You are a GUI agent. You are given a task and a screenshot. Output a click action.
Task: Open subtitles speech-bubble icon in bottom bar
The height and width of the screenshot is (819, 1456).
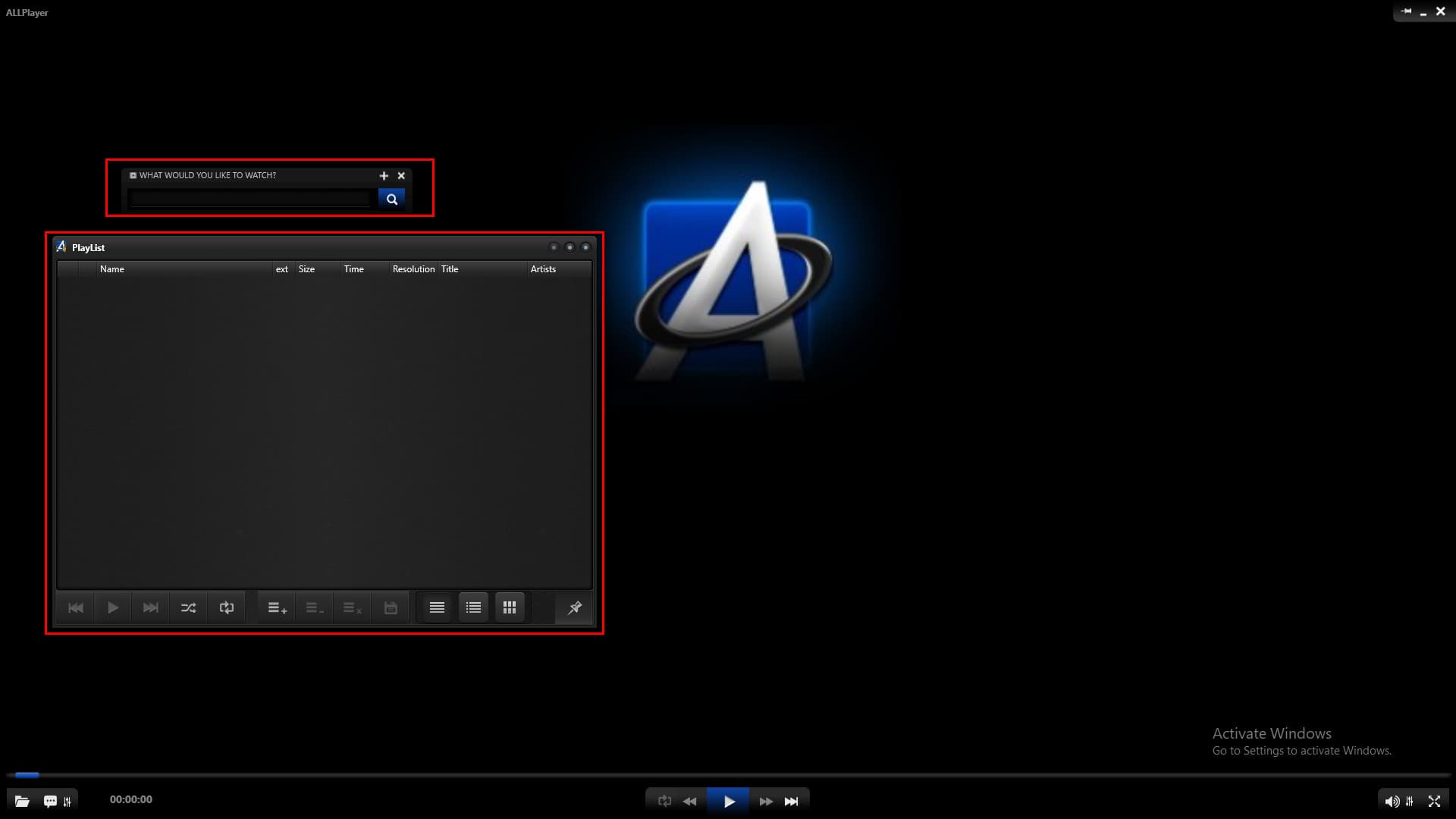tap(50, 801)
